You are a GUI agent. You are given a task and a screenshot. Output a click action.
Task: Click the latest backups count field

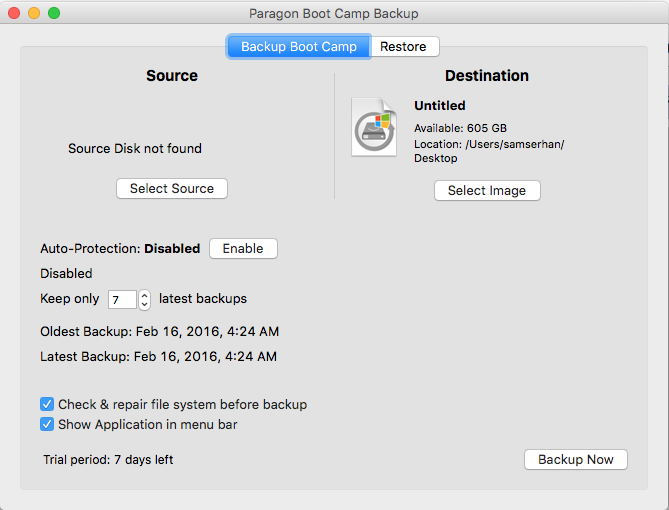[122, 300]
